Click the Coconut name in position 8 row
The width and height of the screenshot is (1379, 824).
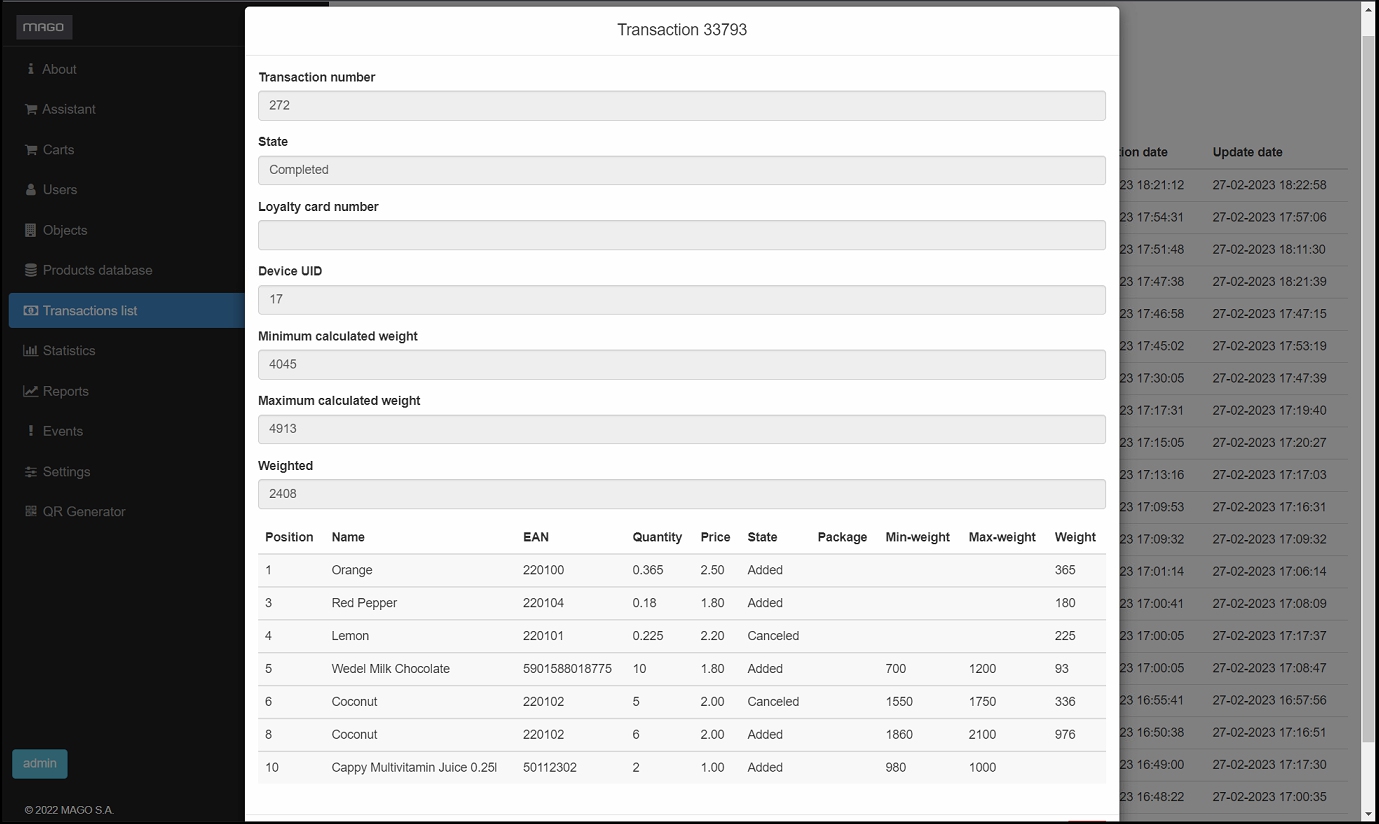coord(354,735)
